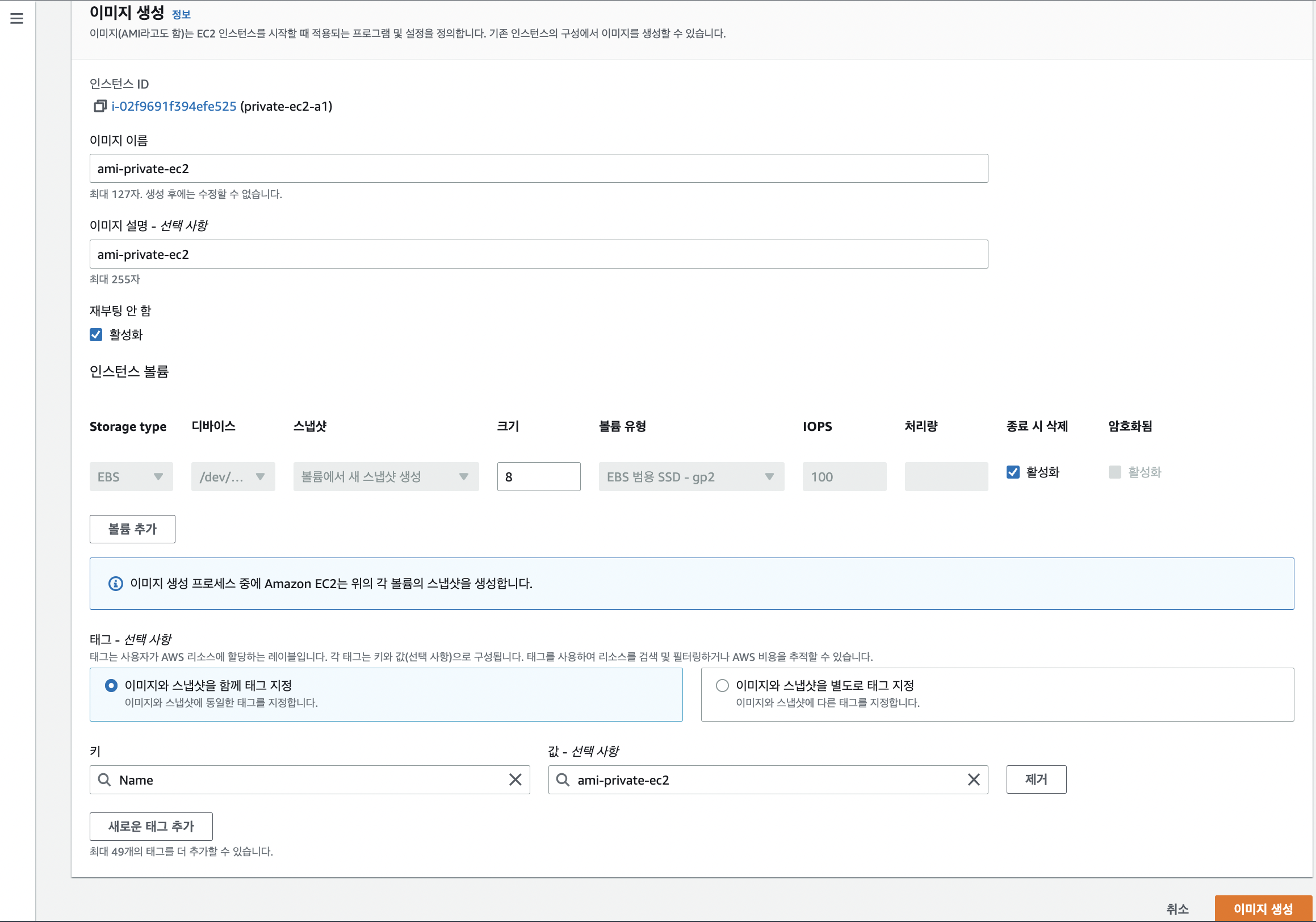The image size is (1316, 922).
Task: Expand the /dev/ device dropdown
Action: tap(233, 477)
